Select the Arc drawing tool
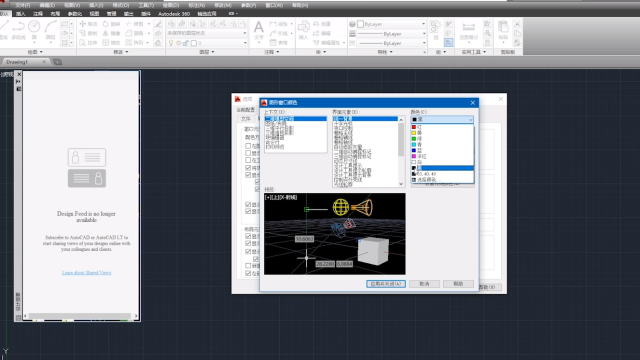The image size is (640, 360). [x=50, y=30]
